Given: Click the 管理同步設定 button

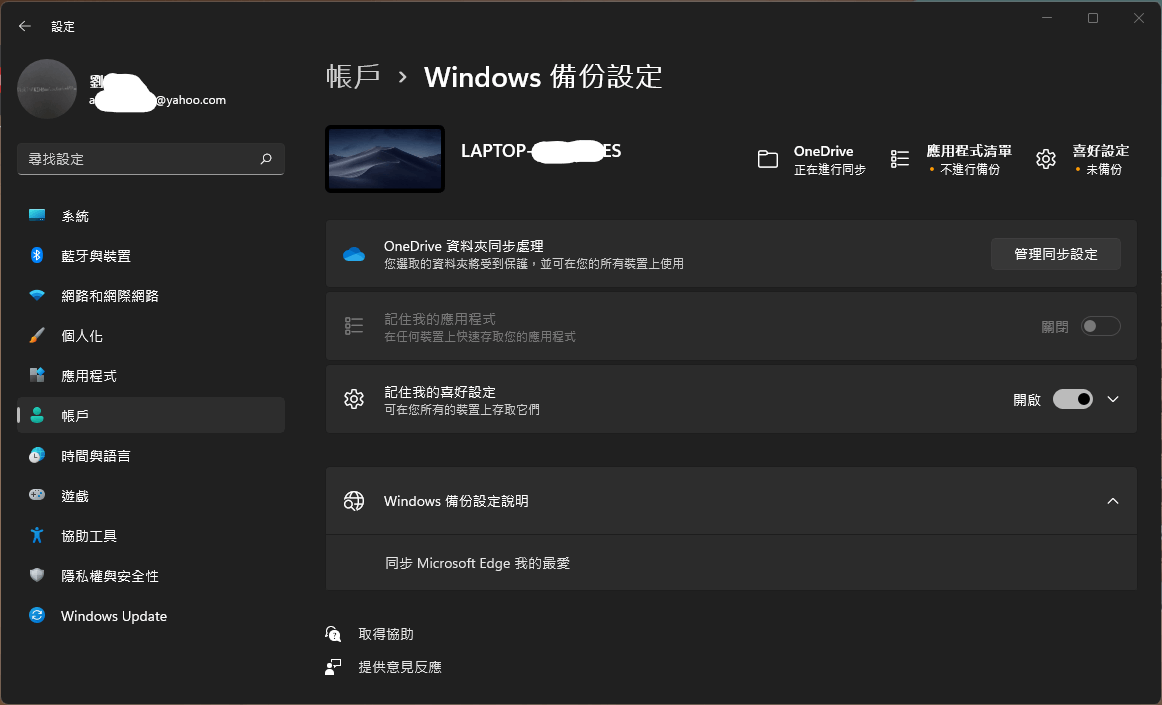Looking at the screenshot, I should pyautogui.click(x=1055, y=254).
